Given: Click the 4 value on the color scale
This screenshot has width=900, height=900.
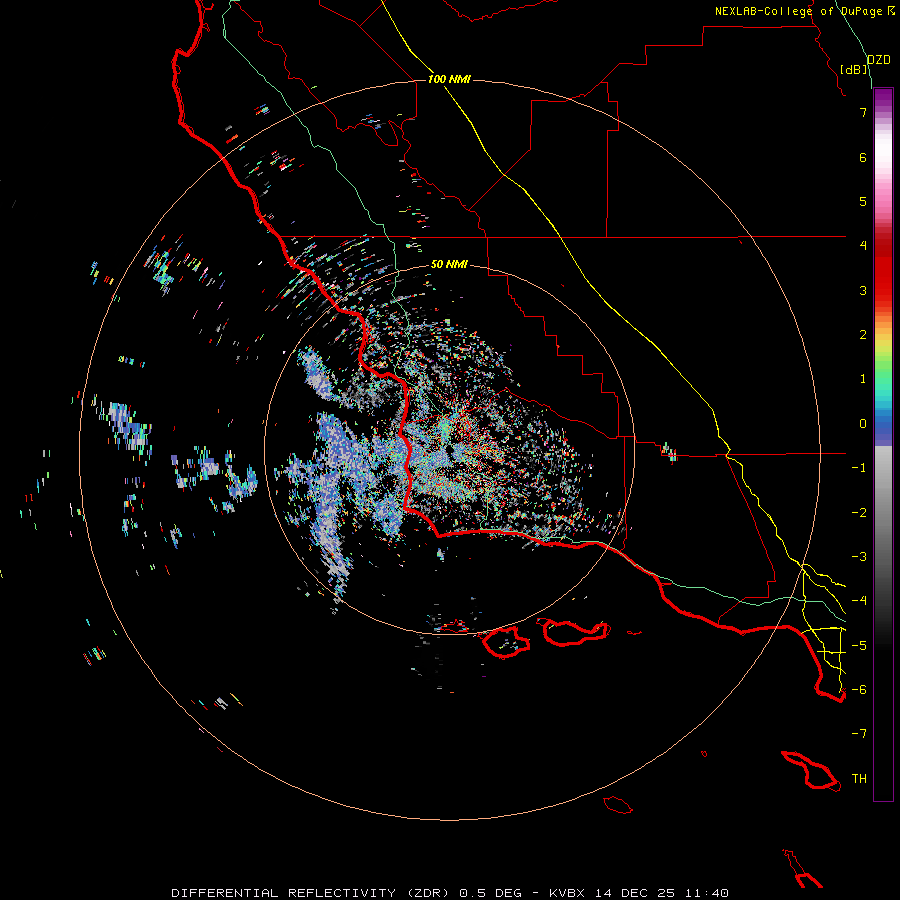Looking at the screenshot, I should point(863,246).
